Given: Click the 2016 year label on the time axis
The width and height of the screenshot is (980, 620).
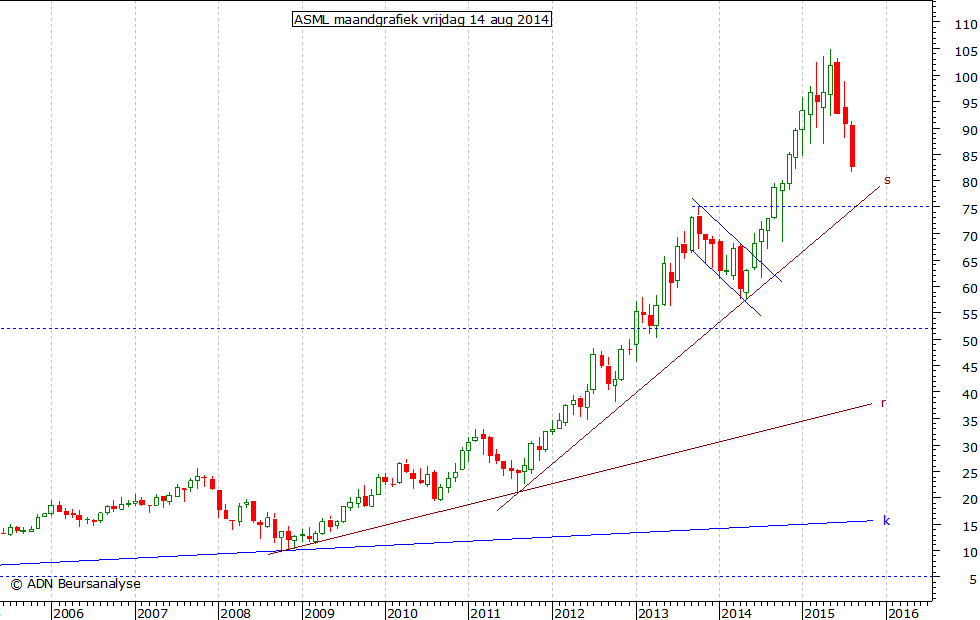Looking at the screenshot, I should click(x=904, y=613).
